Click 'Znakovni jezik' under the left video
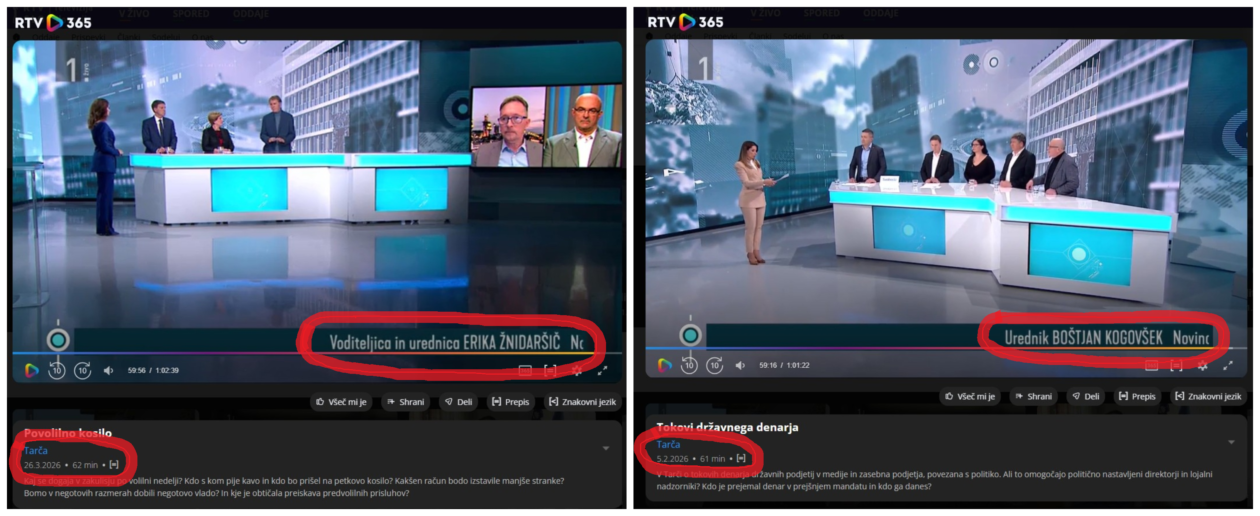This screenshot has width=1260, height=516. click(x=581, y=402)
